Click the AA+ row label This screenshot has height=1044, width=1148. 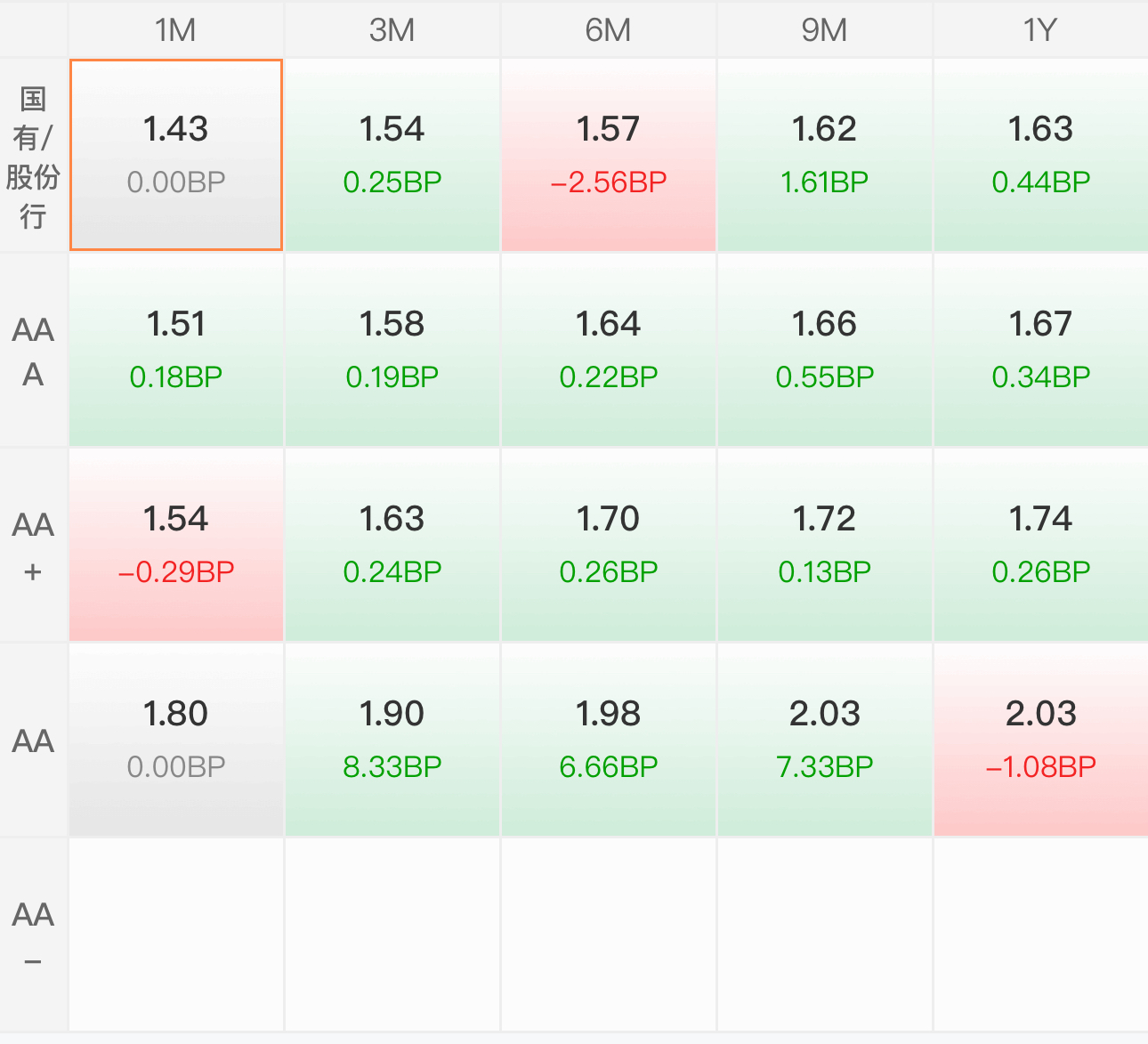[33, 546]
